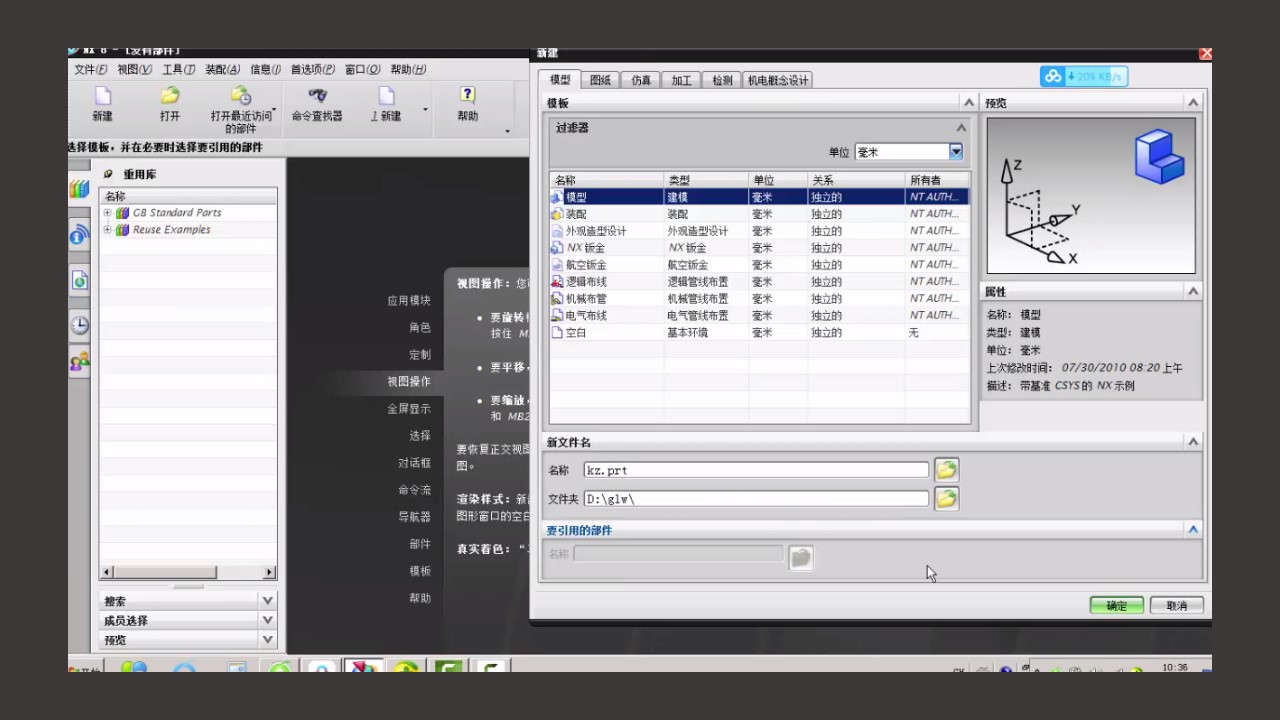Sort templates by 类型 column header
The height and width of the screenshot is (720, 1280).
click(x=706, y=180)
